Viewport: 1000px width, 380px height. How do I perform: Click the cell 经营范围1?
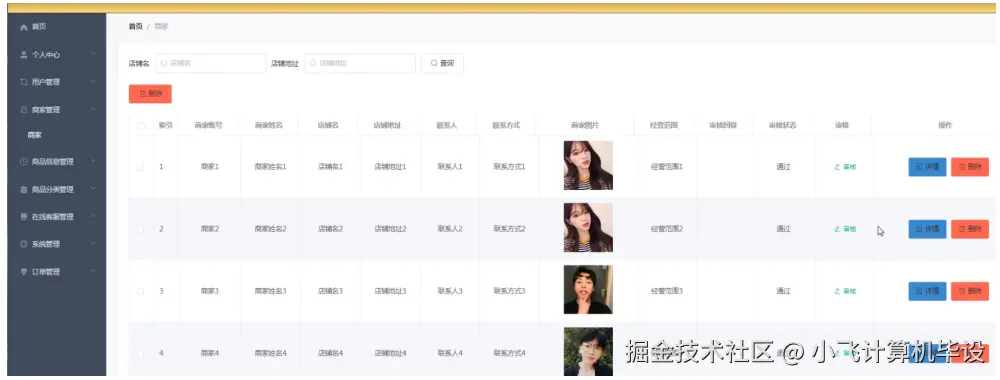coord(666,167)
